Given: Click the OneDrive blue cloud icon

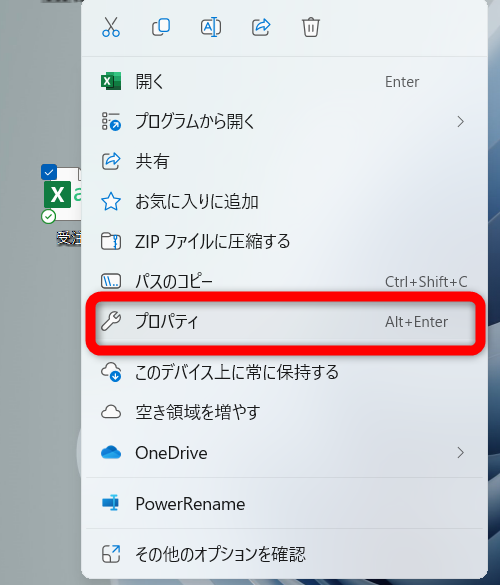Looking at the screenshot, I should 111,453.
